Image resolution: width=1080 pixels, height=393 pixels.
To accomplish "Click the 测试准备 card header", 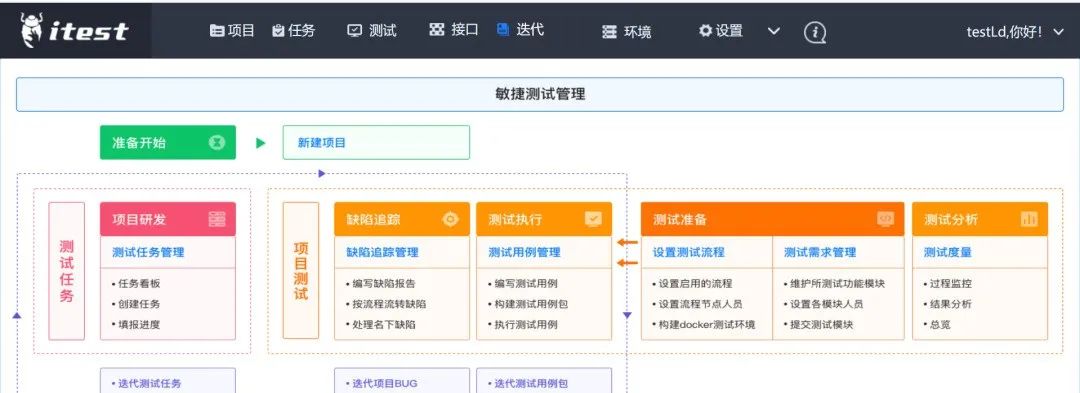I will (x=772, y=220).
